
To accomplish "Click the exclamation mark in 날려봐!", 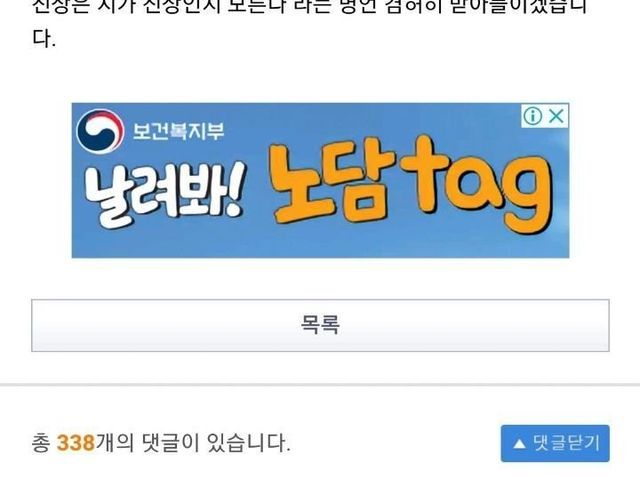I will click(235, 190).
